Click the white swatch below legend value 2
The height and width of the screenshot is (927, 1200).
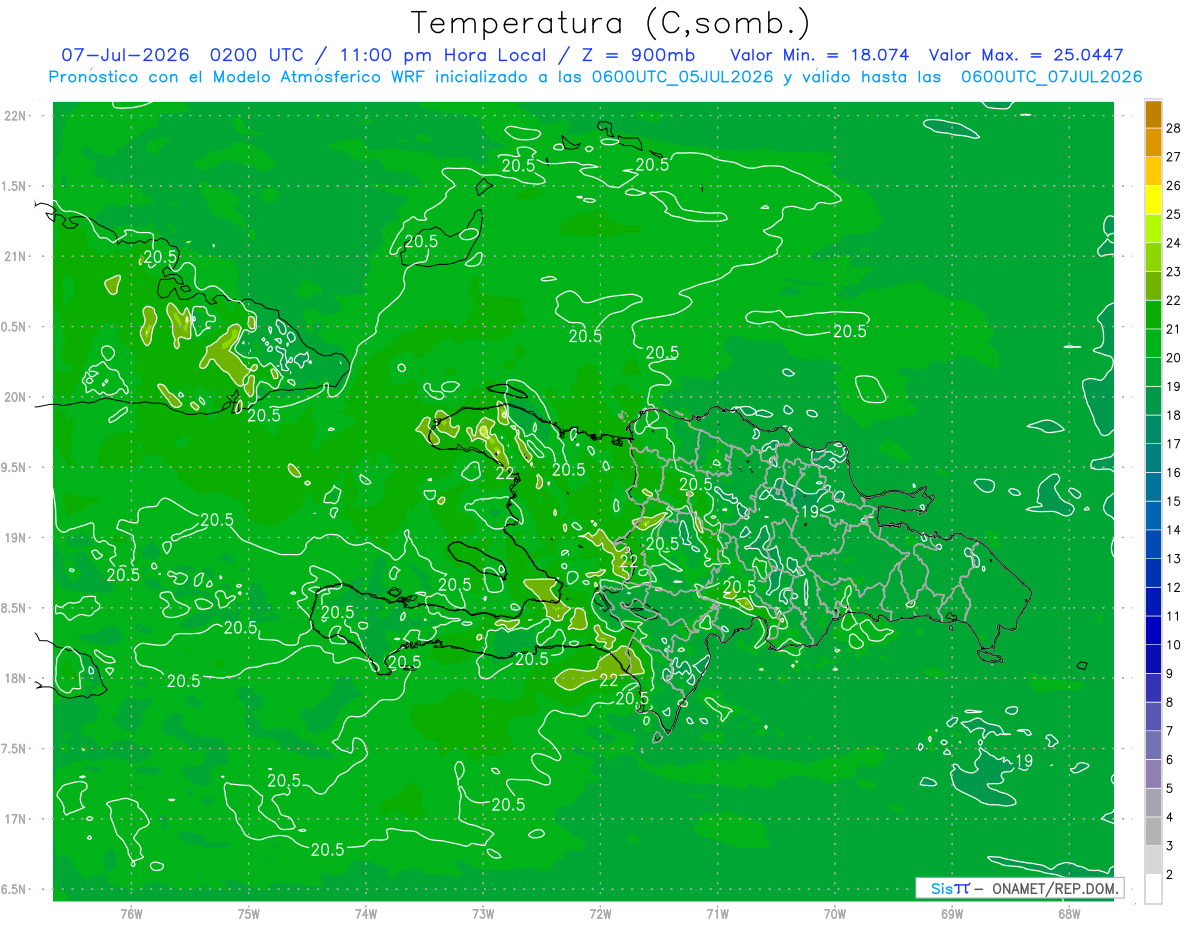pos(1153,889)
